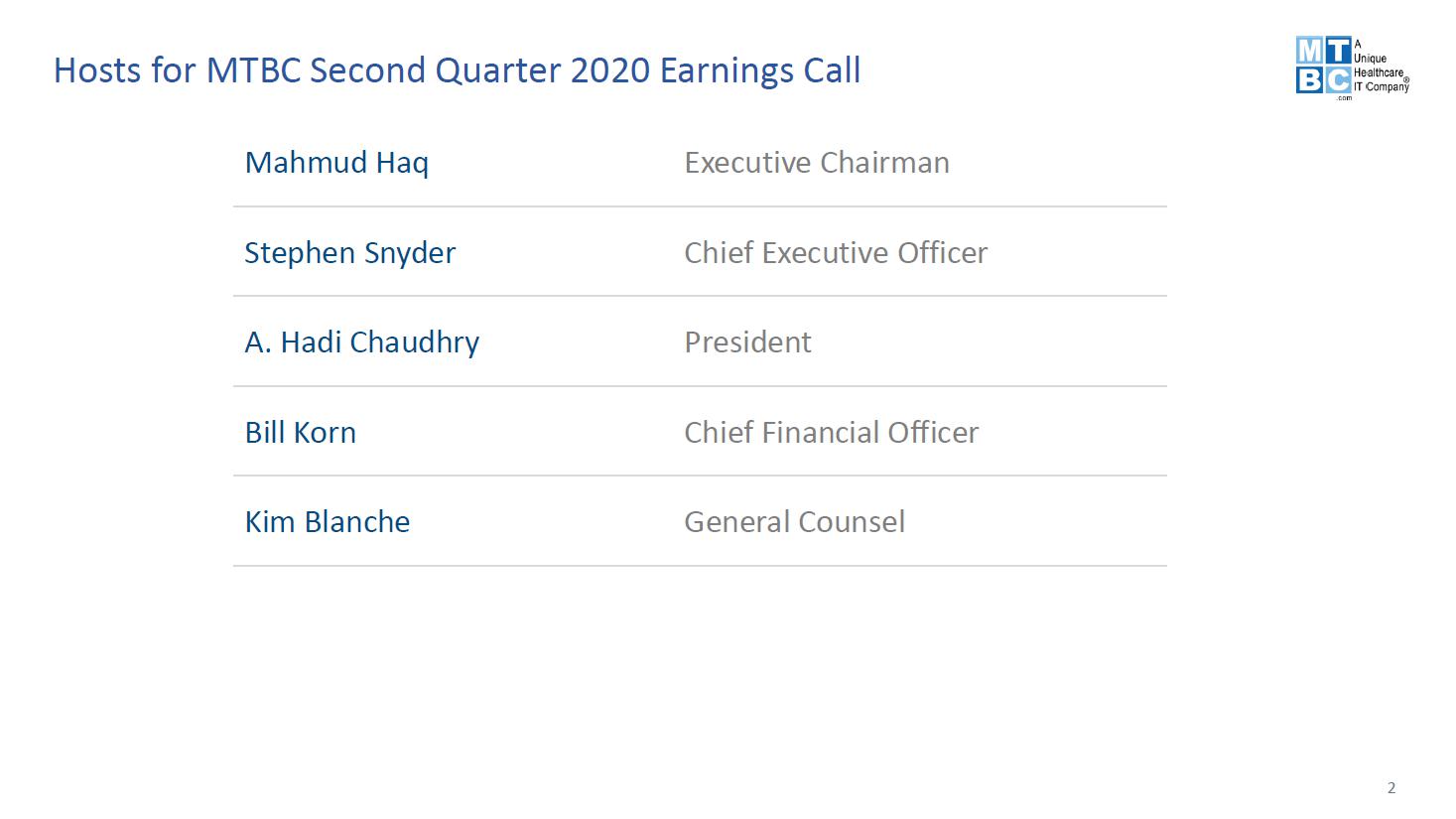The width and height of the screenshot is (1456, 819).
Task: Click the name Kim Blanche
Action: click(327, 522)
